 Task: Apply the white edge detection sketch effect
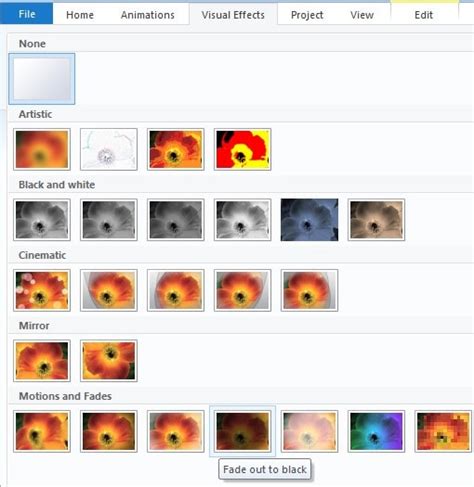[109, 149]
